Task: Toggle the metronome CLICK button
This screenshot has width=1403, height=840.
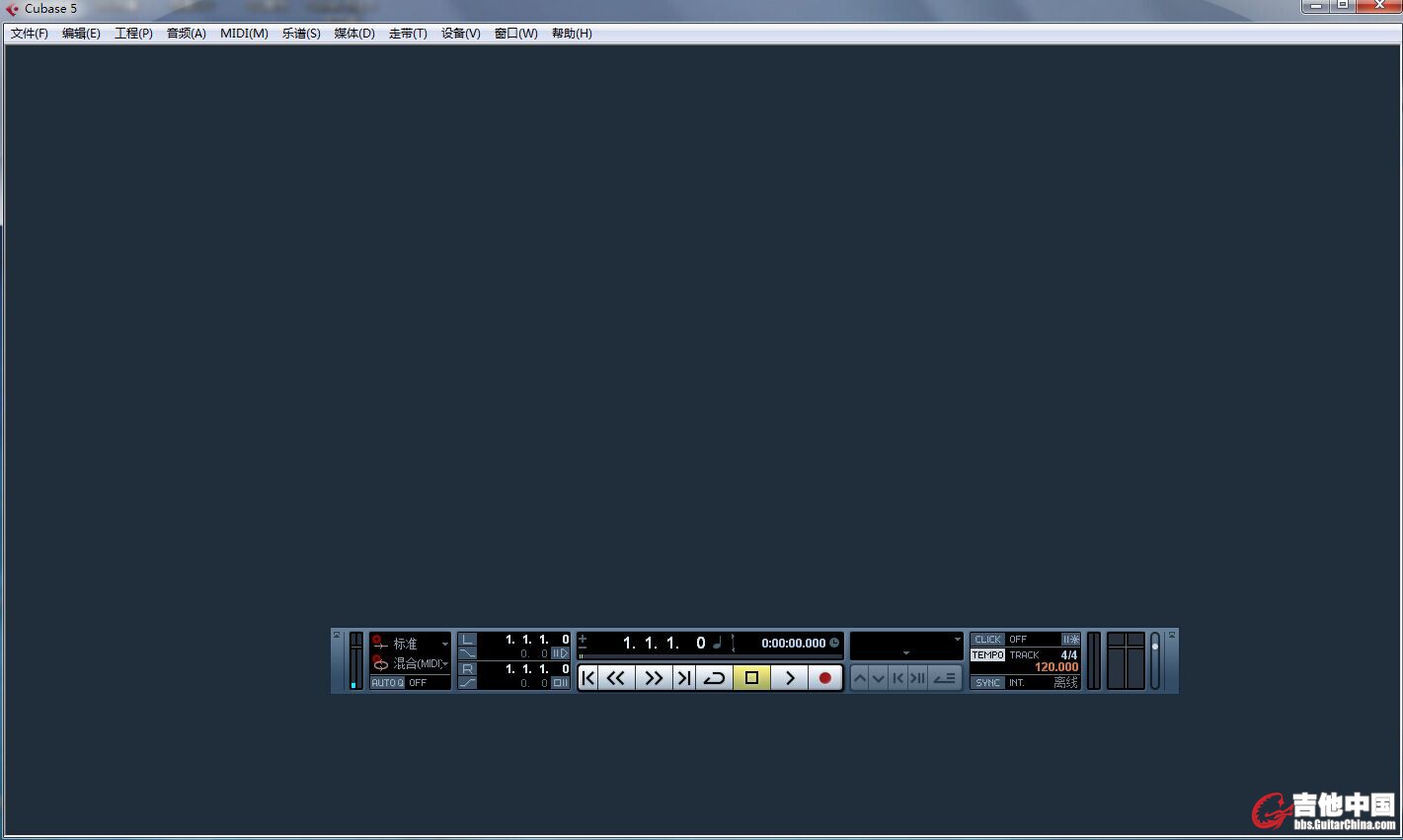Action: [987, 640]
